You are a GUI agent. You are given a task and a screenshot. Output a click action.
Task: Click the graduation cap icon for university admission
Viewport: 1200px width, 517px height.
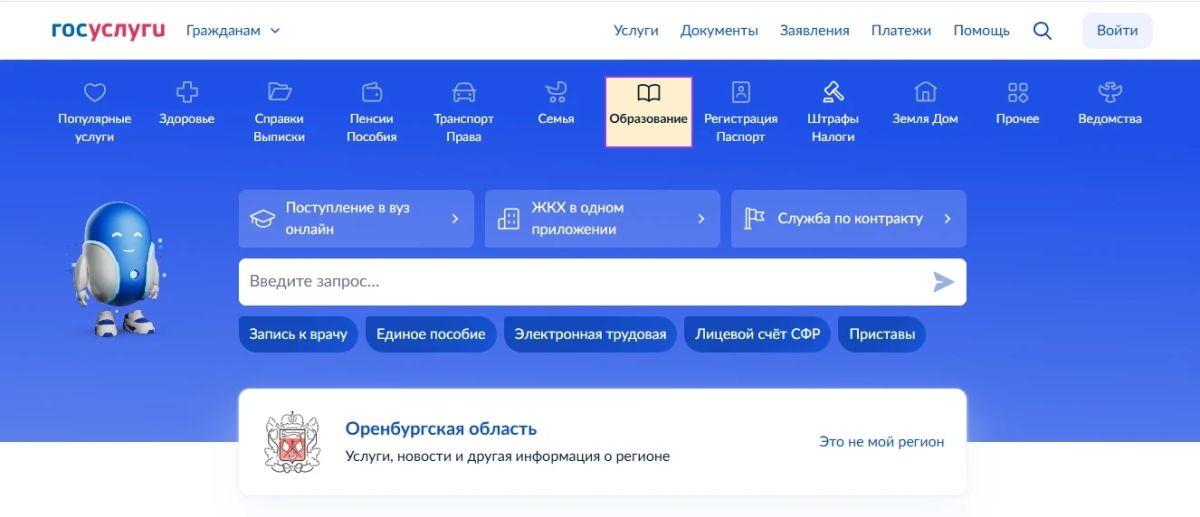[262, 219]
